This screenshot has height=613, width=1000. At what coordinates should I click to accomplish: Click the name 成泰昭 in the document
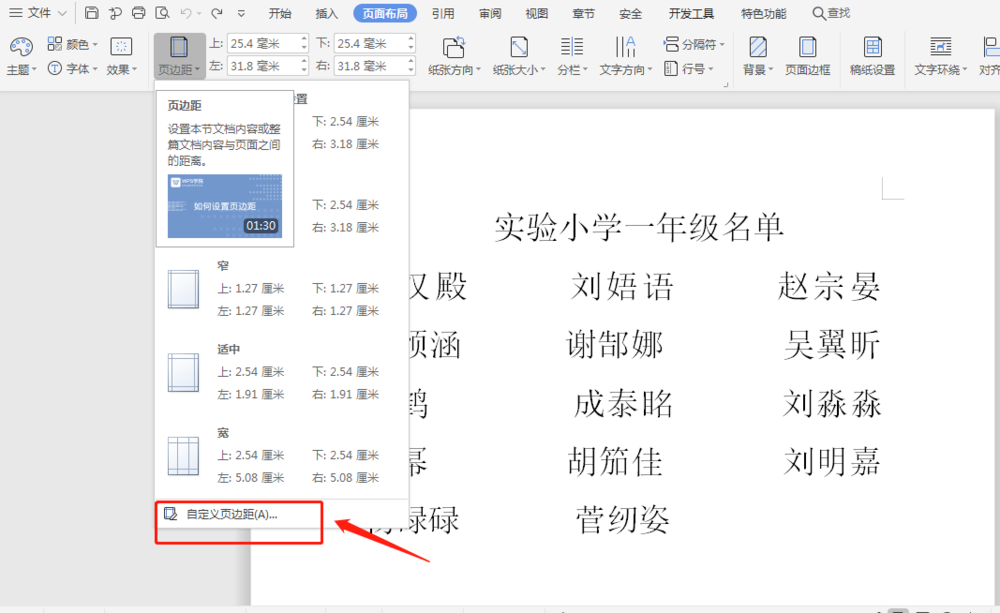click(623, 403)
